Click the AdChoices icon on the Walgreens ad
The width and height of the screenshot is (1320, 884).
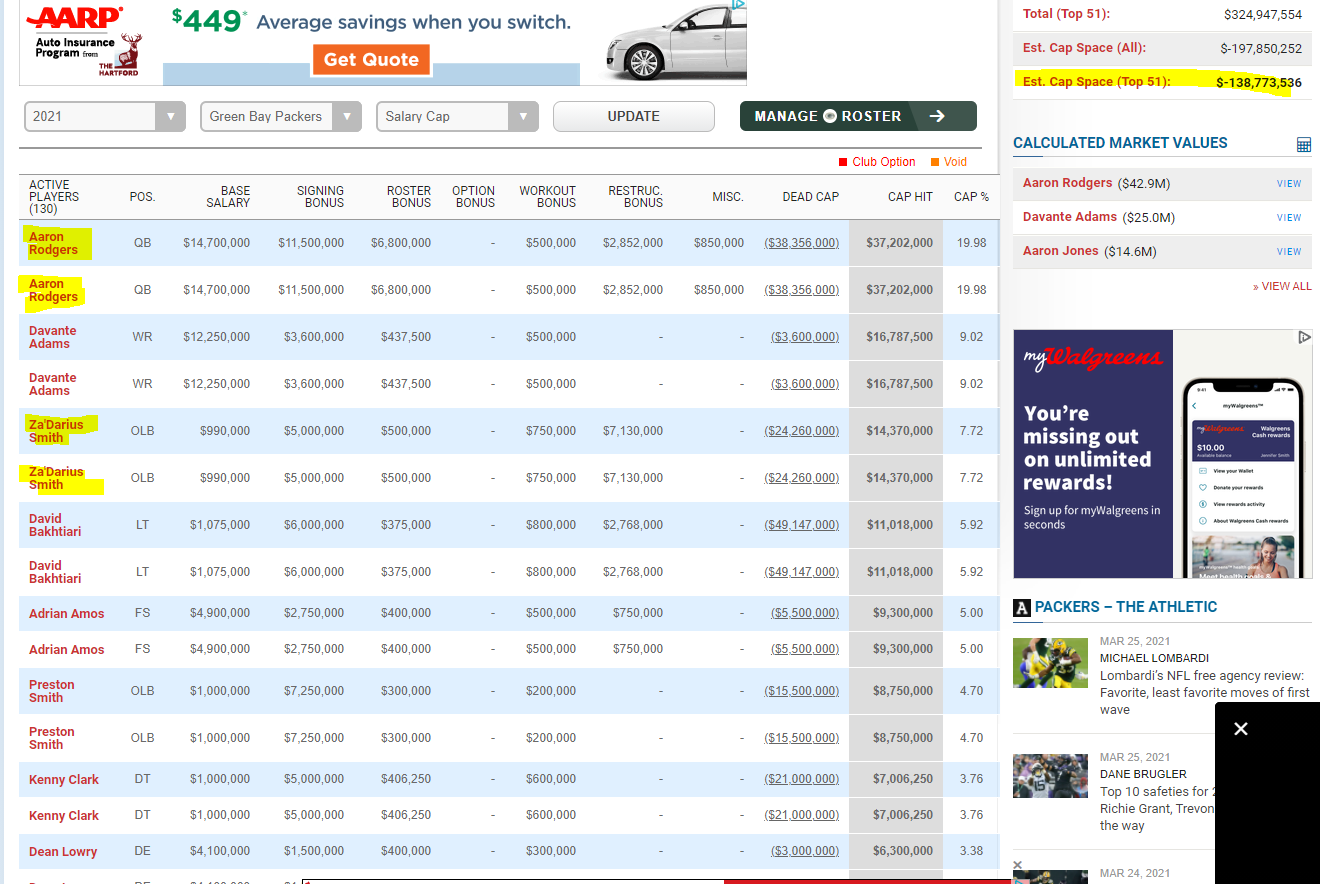coord(1304,338)
